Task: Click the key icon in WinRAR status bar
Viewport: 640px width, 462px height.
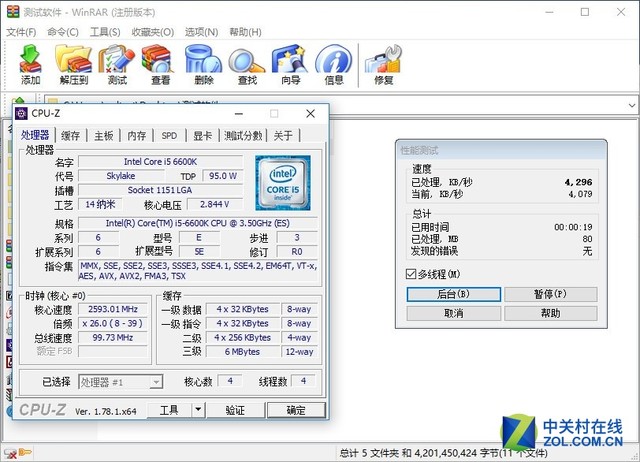Action: (x=25, y=452)
